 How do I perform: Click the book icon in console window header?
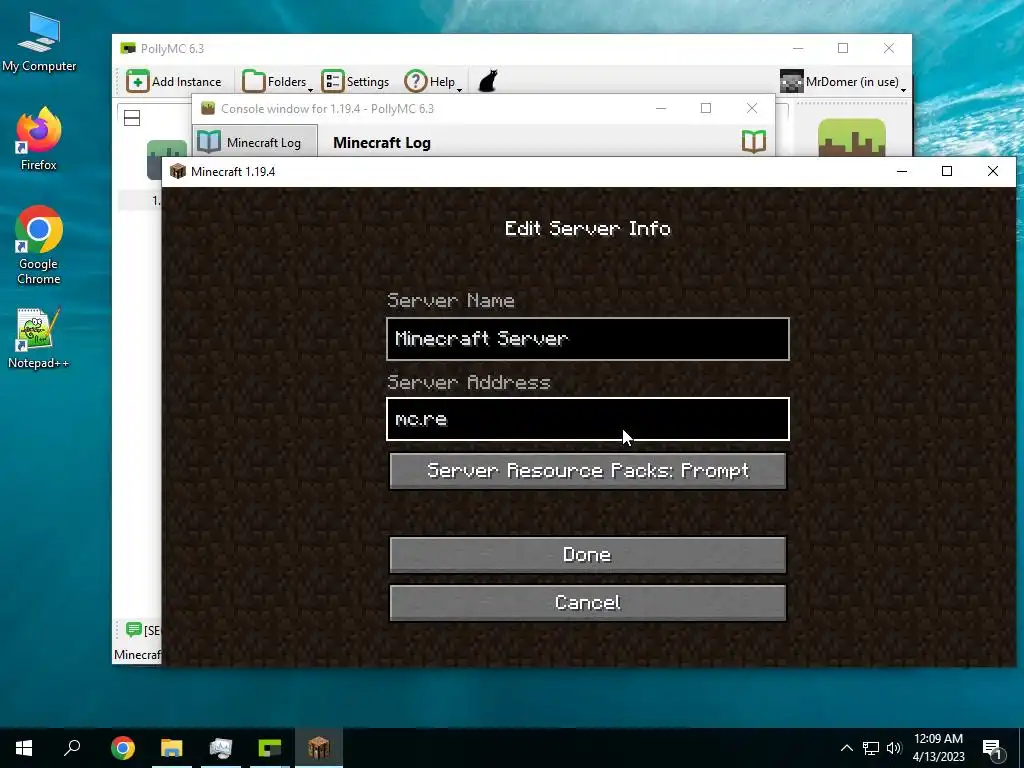tap(754, 142)
